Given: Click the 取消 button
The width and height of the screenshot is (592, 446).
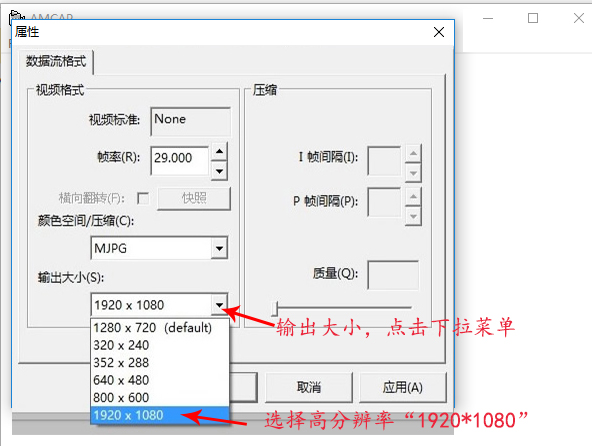Looking at the screenshot, I should click(x=309, y=387).
